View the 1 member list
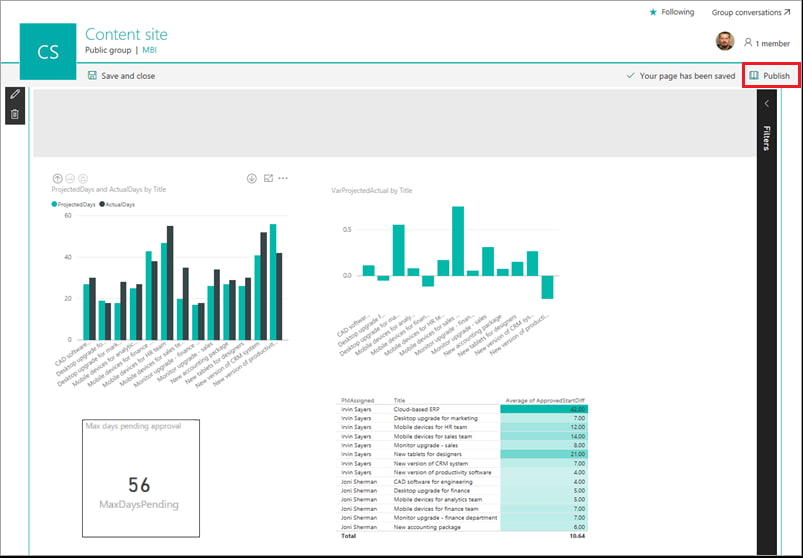 click(765, 43)
